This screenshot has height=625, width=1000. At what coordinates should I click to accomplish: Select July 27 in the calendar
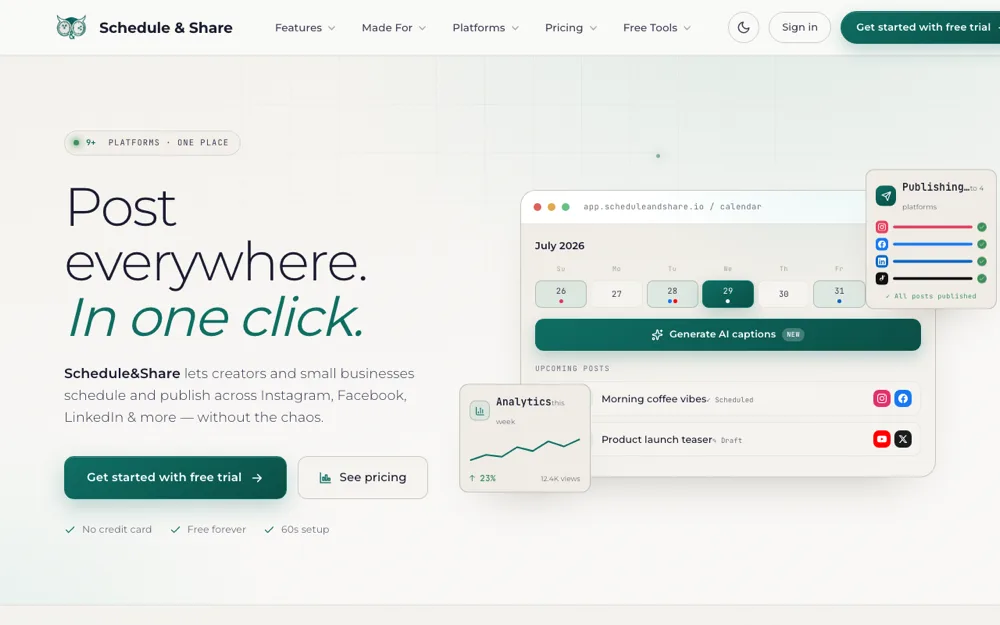[x=616, y=294]
